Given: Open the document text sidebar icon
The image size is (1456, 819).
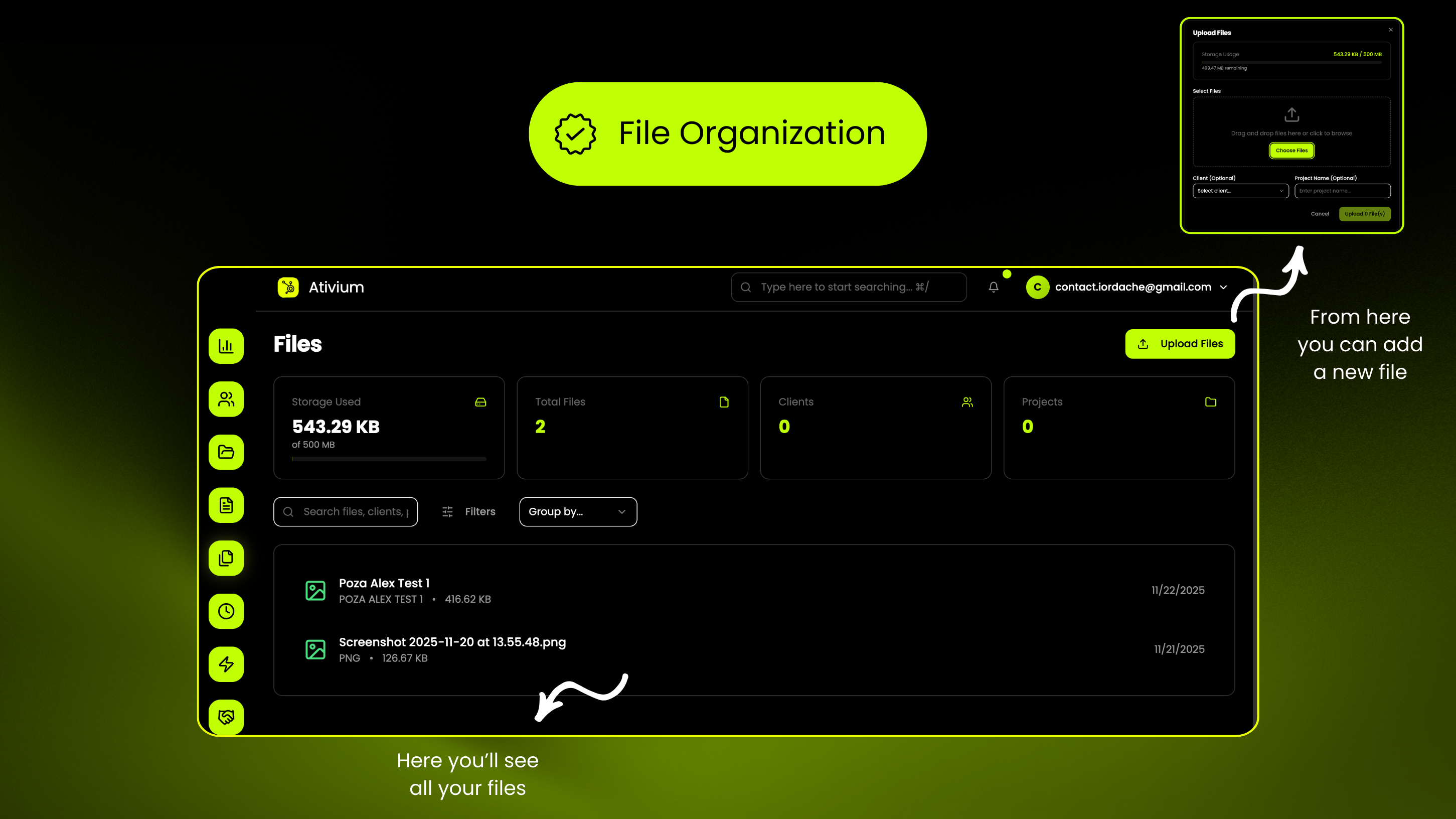Looking at the screenshot, I should tap(226, 505).
